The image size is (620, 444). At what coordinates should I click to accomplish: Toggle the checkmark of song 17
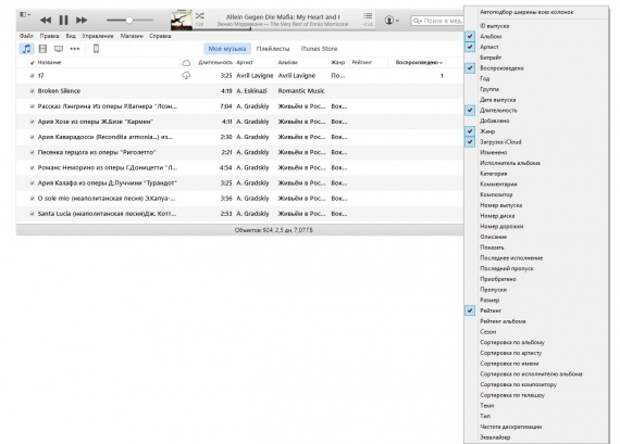(x=32, y=76)
